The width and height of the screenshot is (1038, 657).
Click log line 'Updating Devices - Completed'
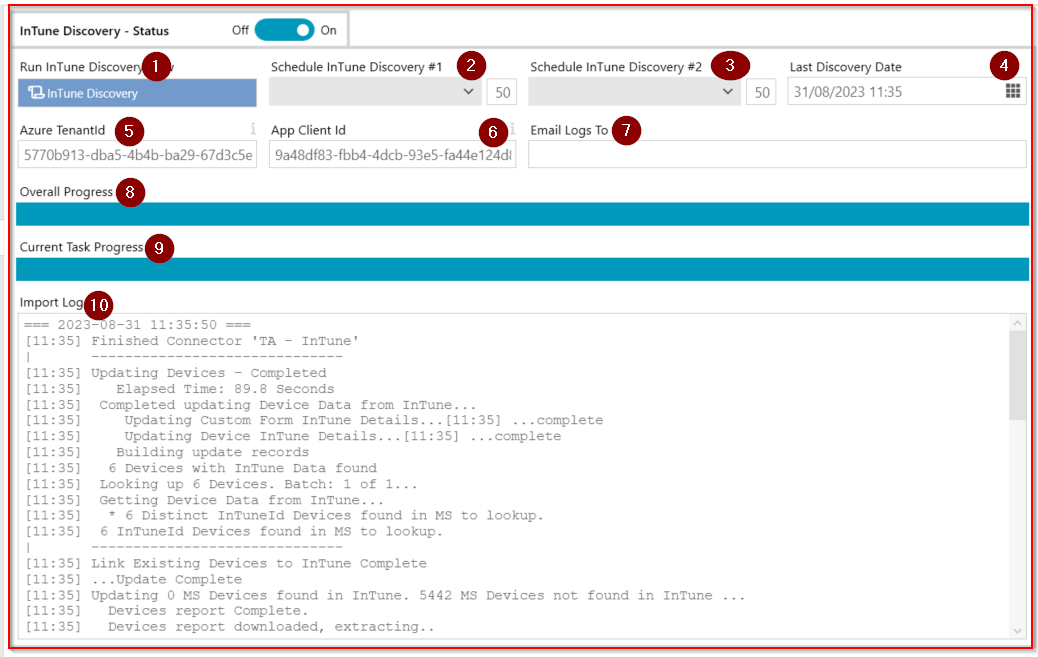[209, 373]
